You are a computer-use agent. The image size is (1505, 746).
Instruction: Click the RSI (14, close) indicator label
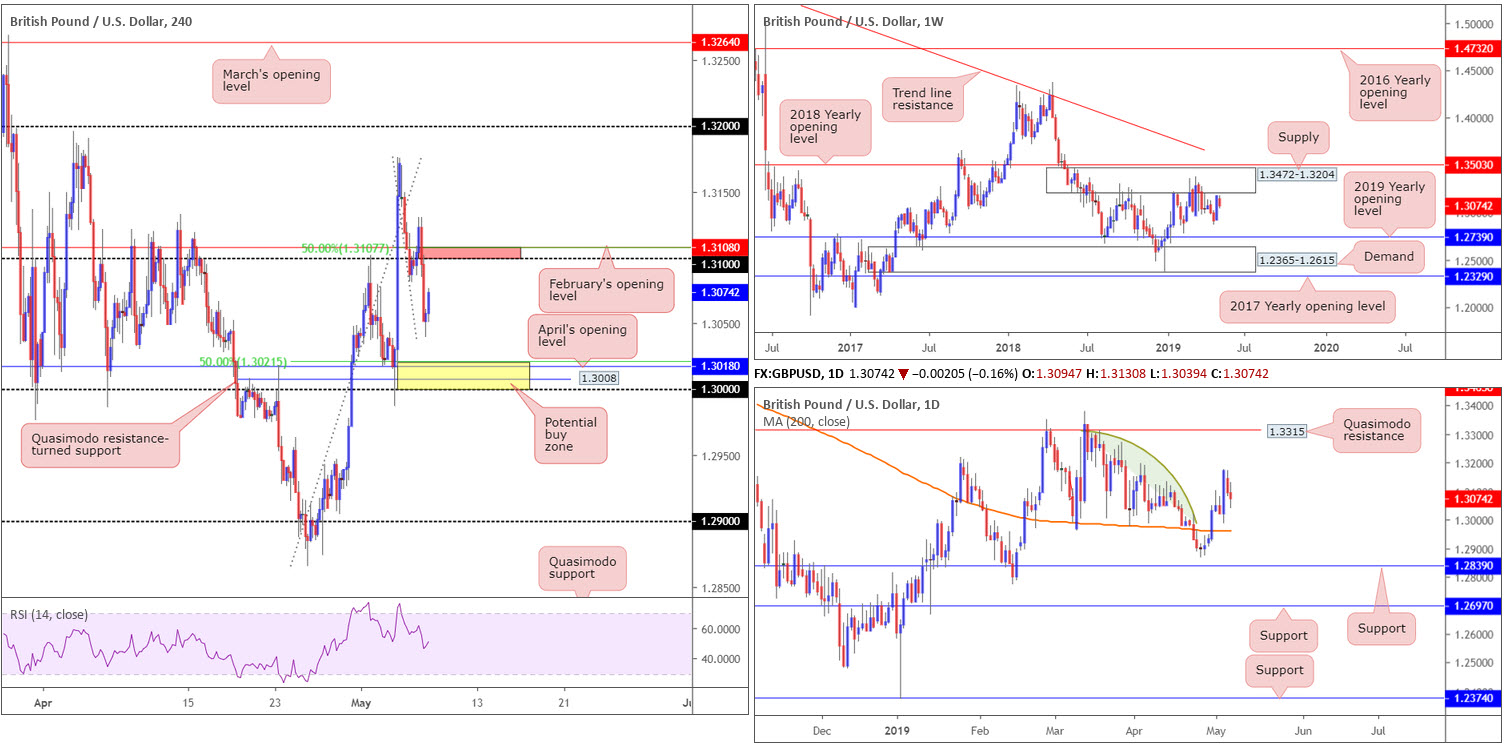(x=49, y=614)
